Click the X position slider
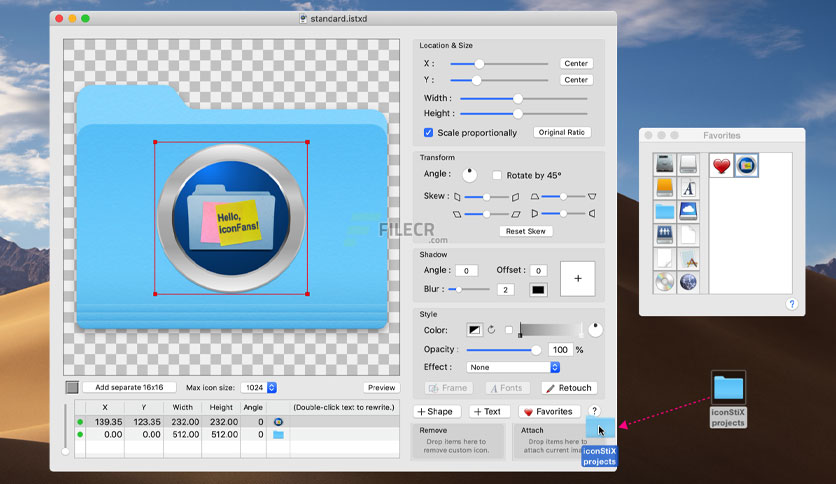This screenshot has width=836, height=484. (x=499, y=64)
